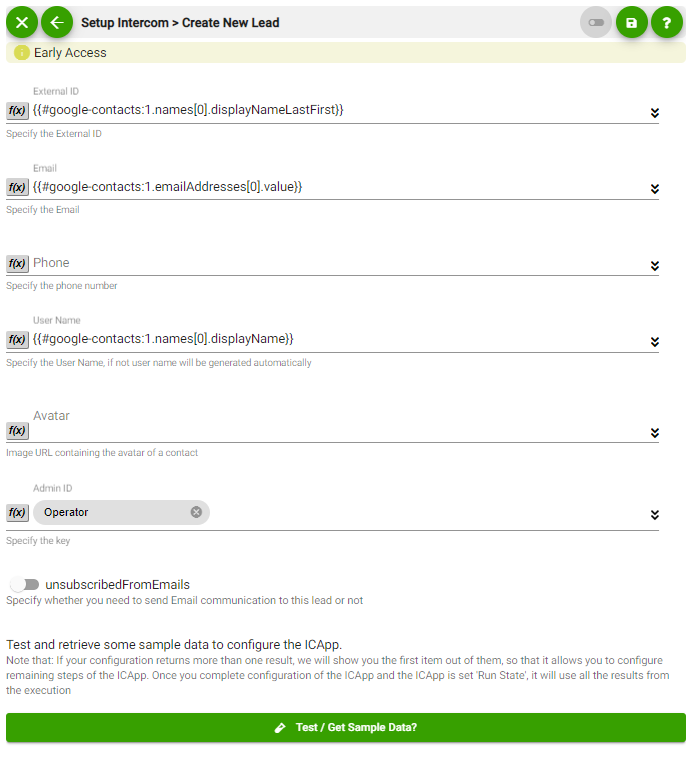
Task: Click the Phone input field
Action: [338, 263]
